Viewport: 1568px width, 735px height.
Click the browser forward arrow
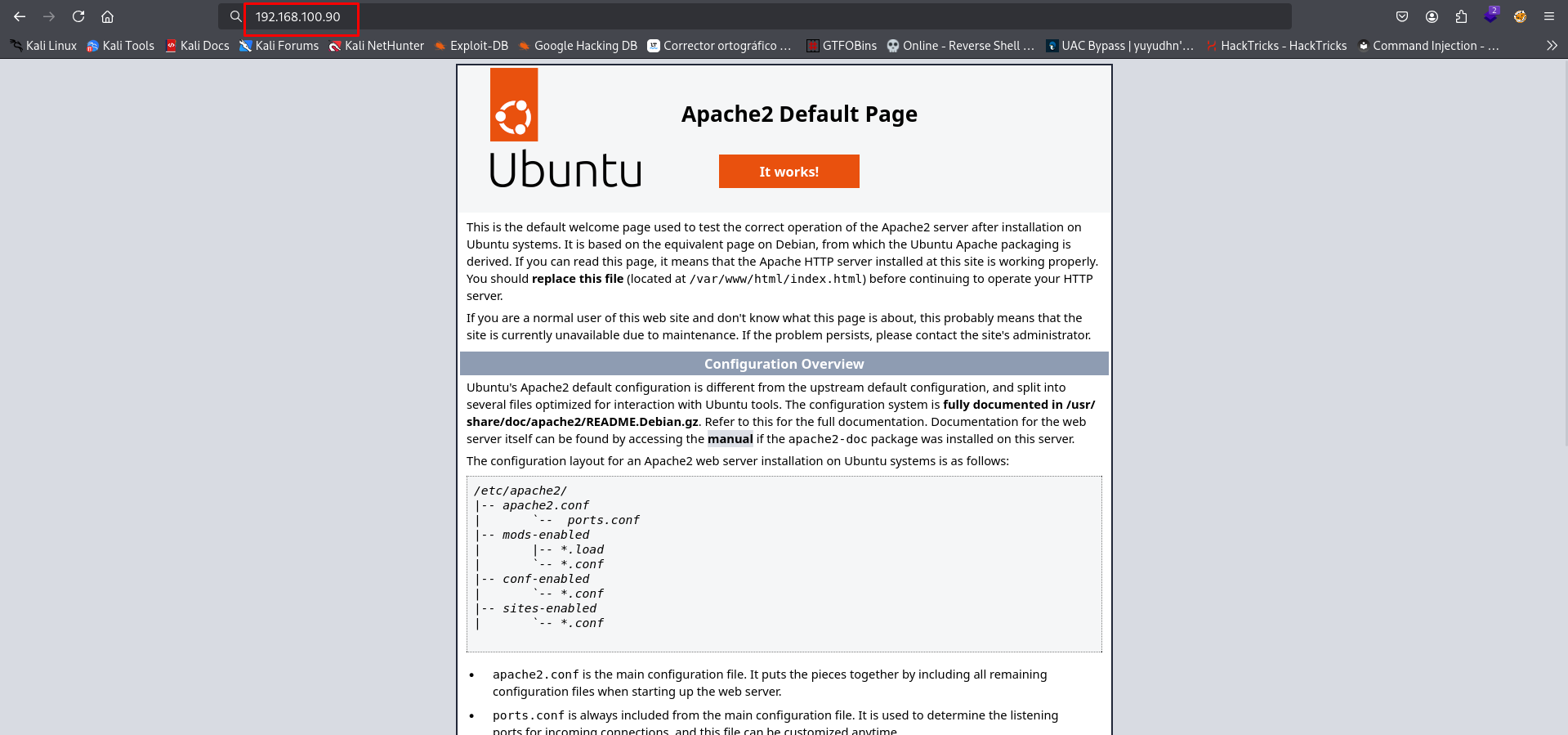click(49, 16)
